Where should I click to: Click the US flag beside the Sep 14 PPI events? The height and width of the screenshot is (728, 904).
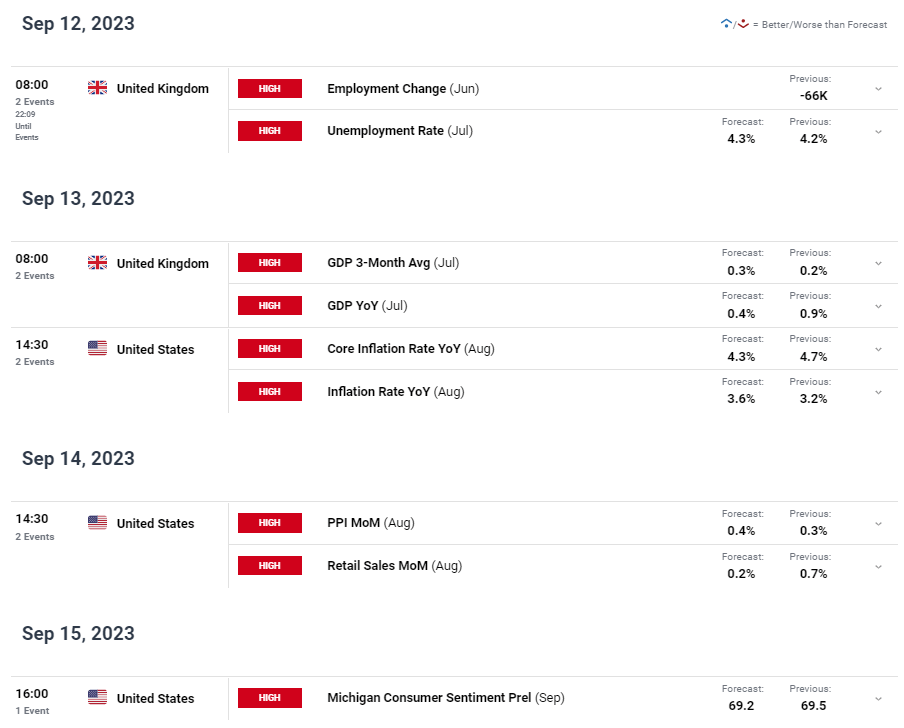point(97,522)
